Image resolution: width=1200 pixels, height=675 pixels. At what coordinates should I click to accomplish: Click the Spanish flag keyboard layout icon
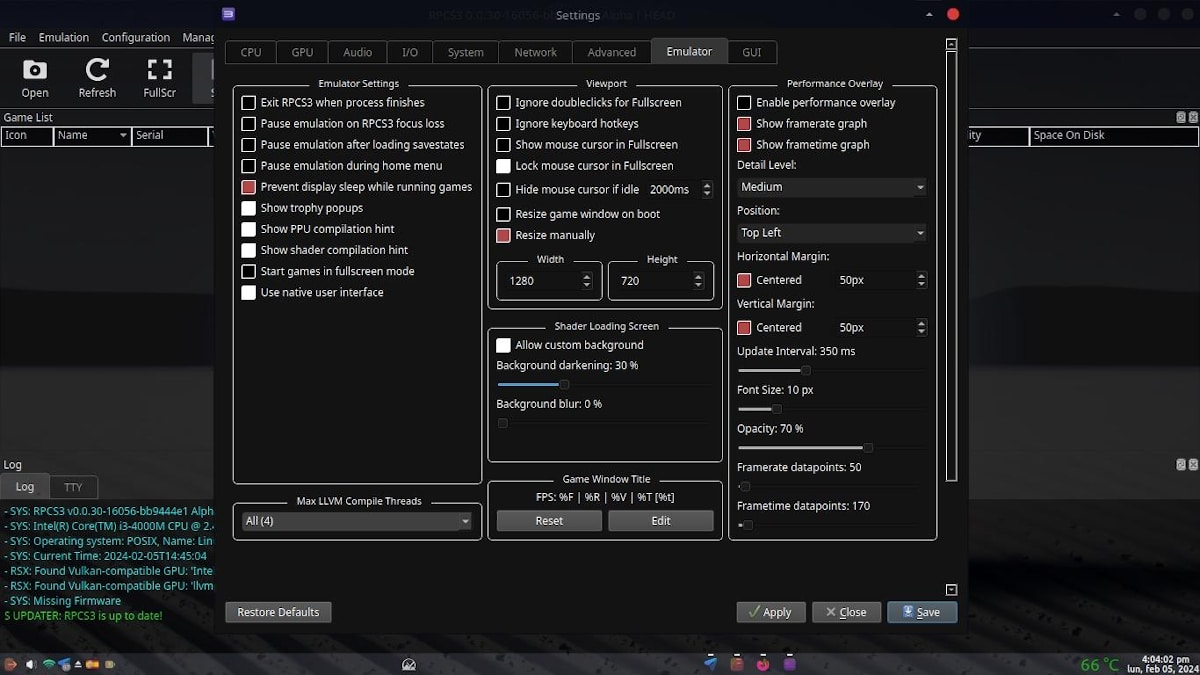point(92,664)
